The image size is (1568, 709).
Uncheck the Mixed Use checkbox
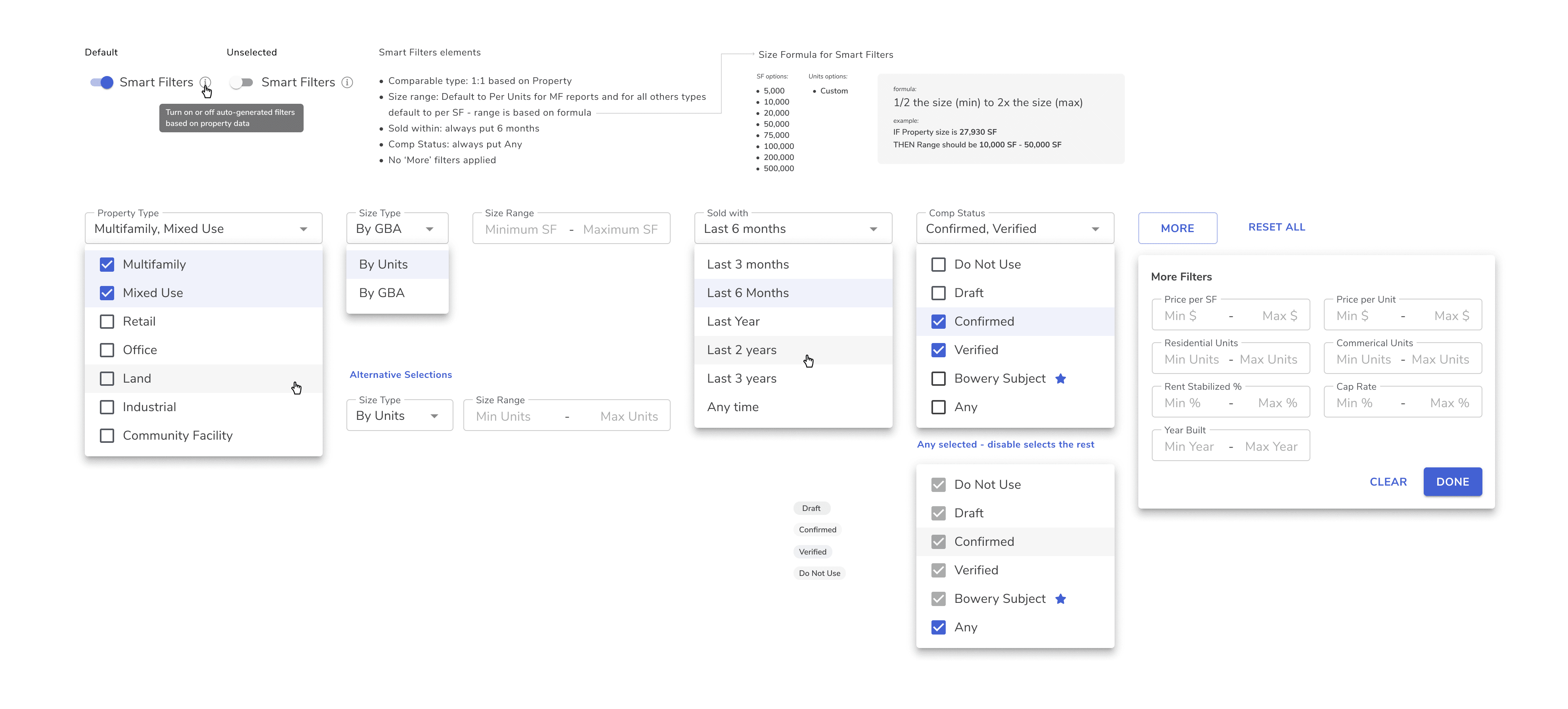tap(107, 293)
